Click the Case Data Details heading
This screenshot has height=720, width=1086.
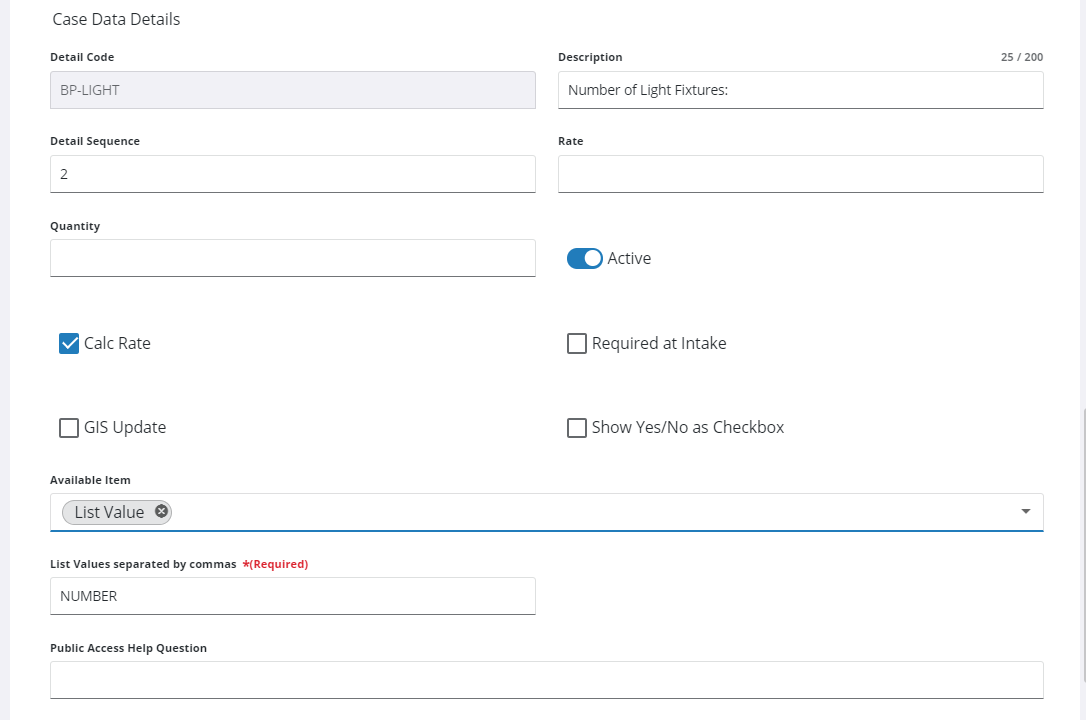click(116, 19)
